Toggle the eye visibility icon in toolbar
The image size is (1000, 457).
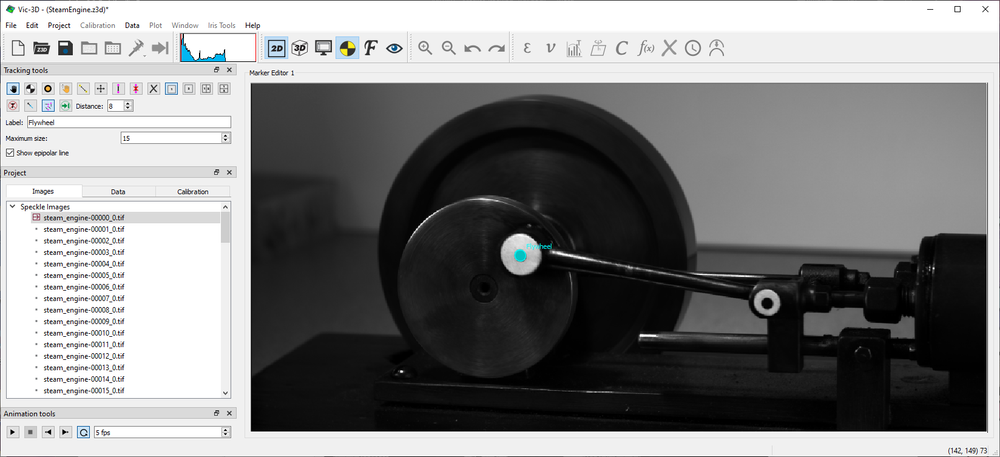pos(394,48)
